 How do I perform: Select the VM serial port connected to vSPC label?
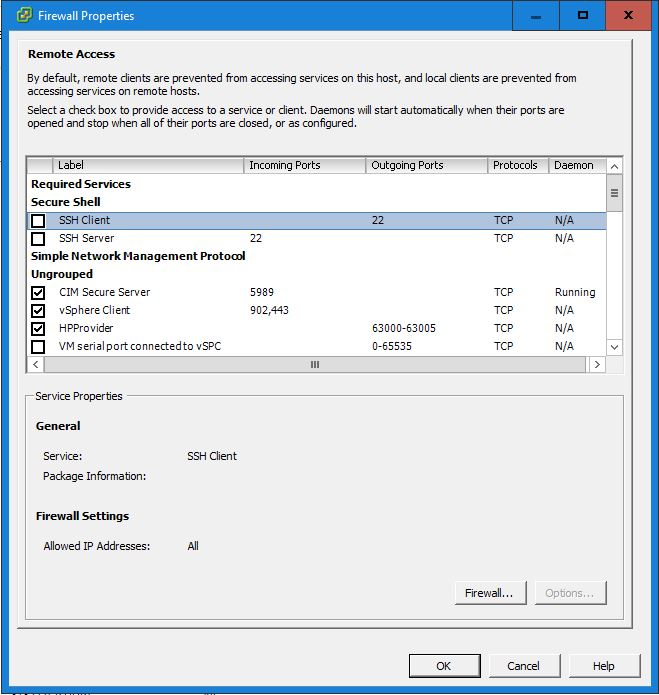[140, 346]
